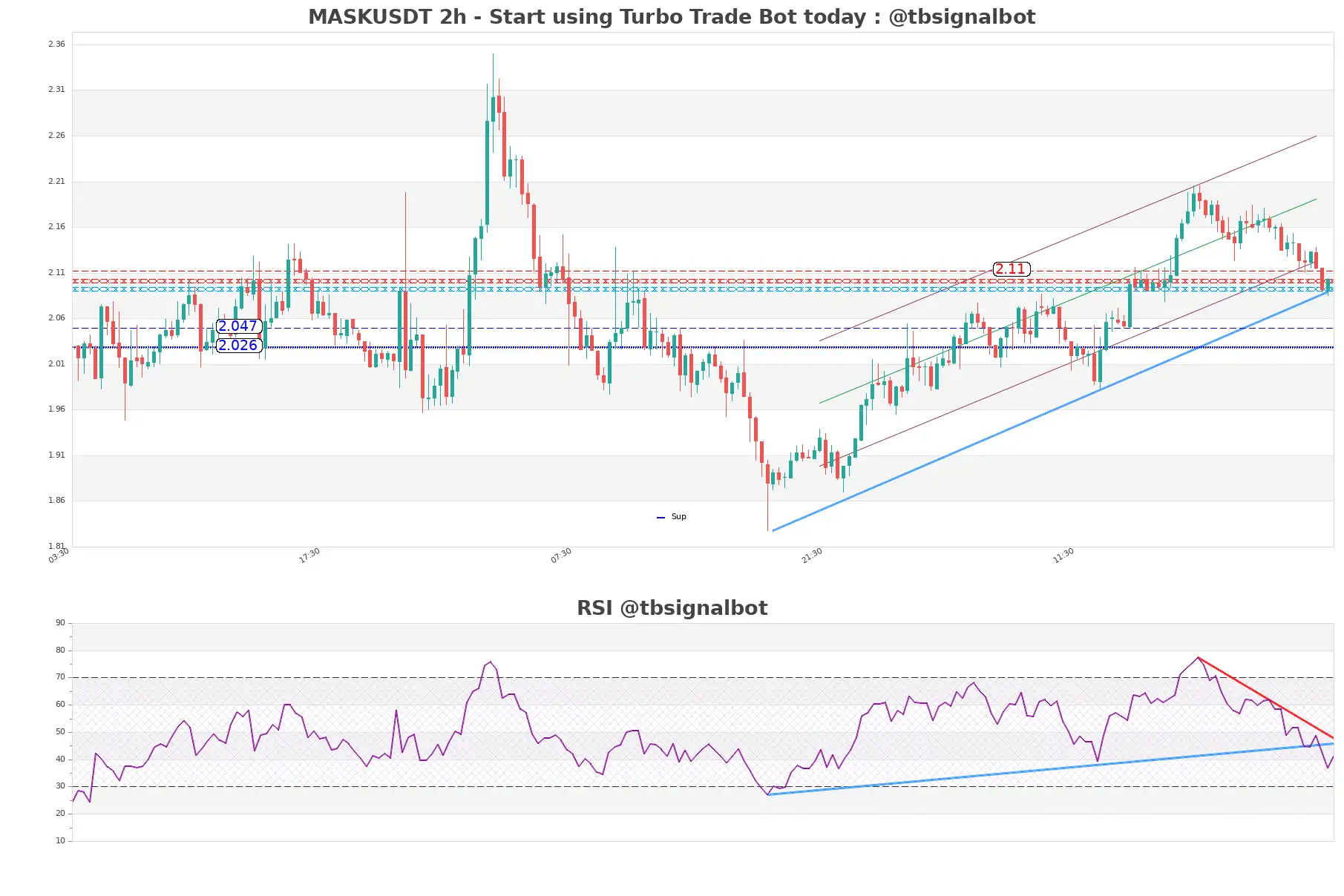This screenshot has width=1344, height=896.
Task: Click the red 2.11 resistance label
Action: (1011, 269)
